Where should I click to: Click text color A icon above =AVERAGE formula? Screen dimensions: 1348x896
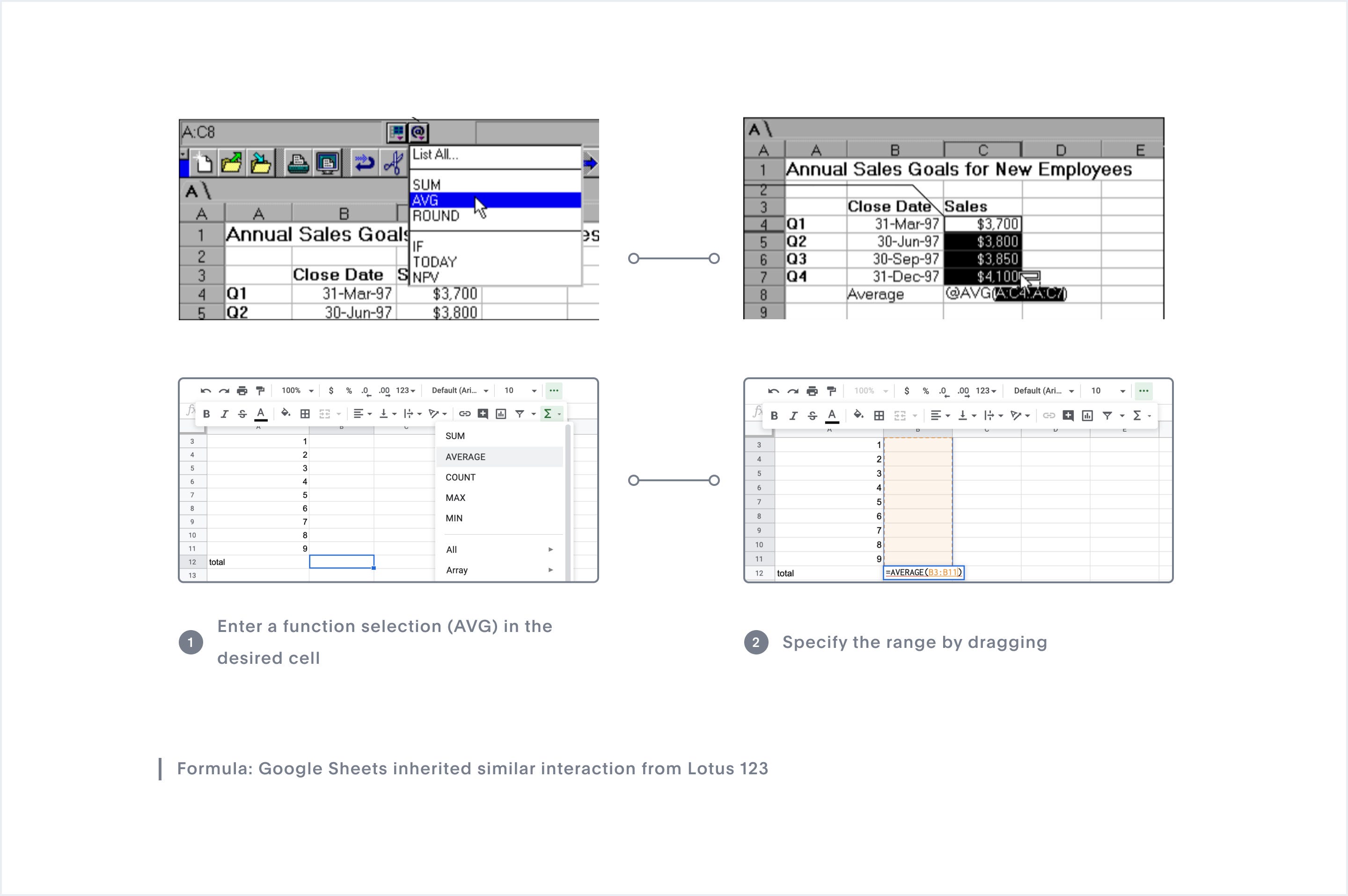832,415
